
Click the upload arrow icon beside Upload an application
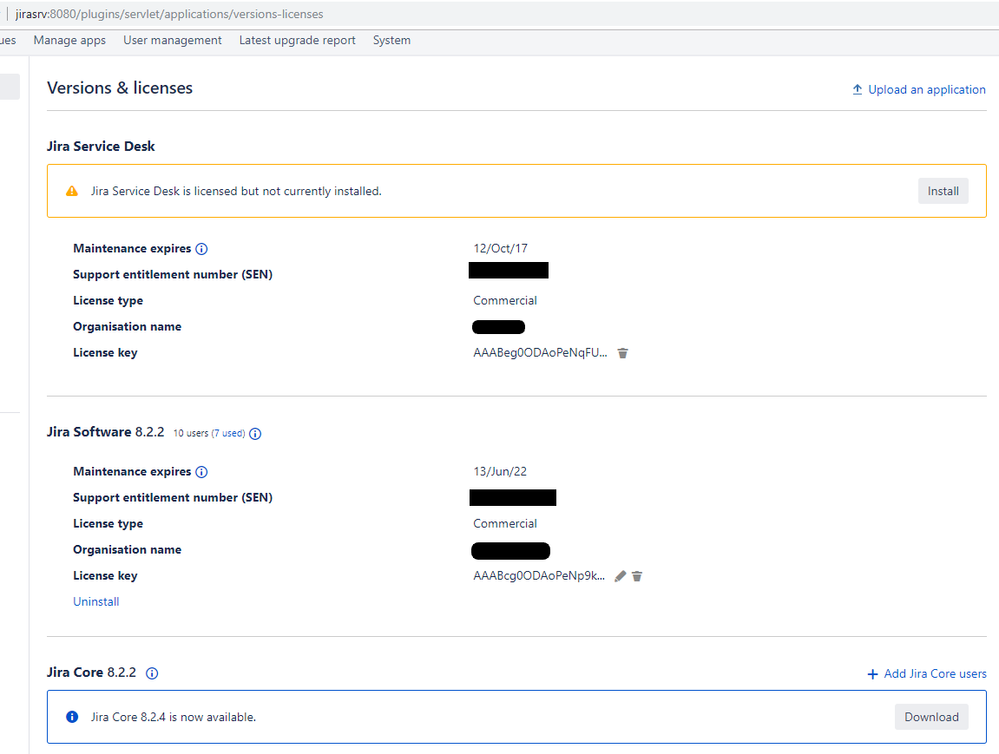[x=858, y=90]
